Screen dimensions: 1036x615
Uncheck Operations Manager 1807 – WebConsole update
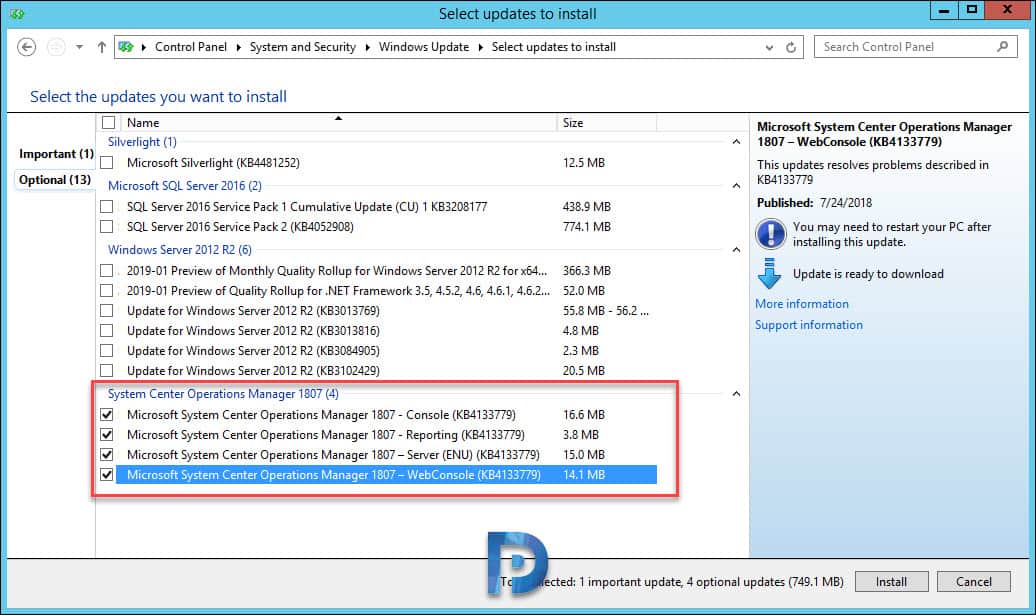pyautogui.click(x=106, y=475)
